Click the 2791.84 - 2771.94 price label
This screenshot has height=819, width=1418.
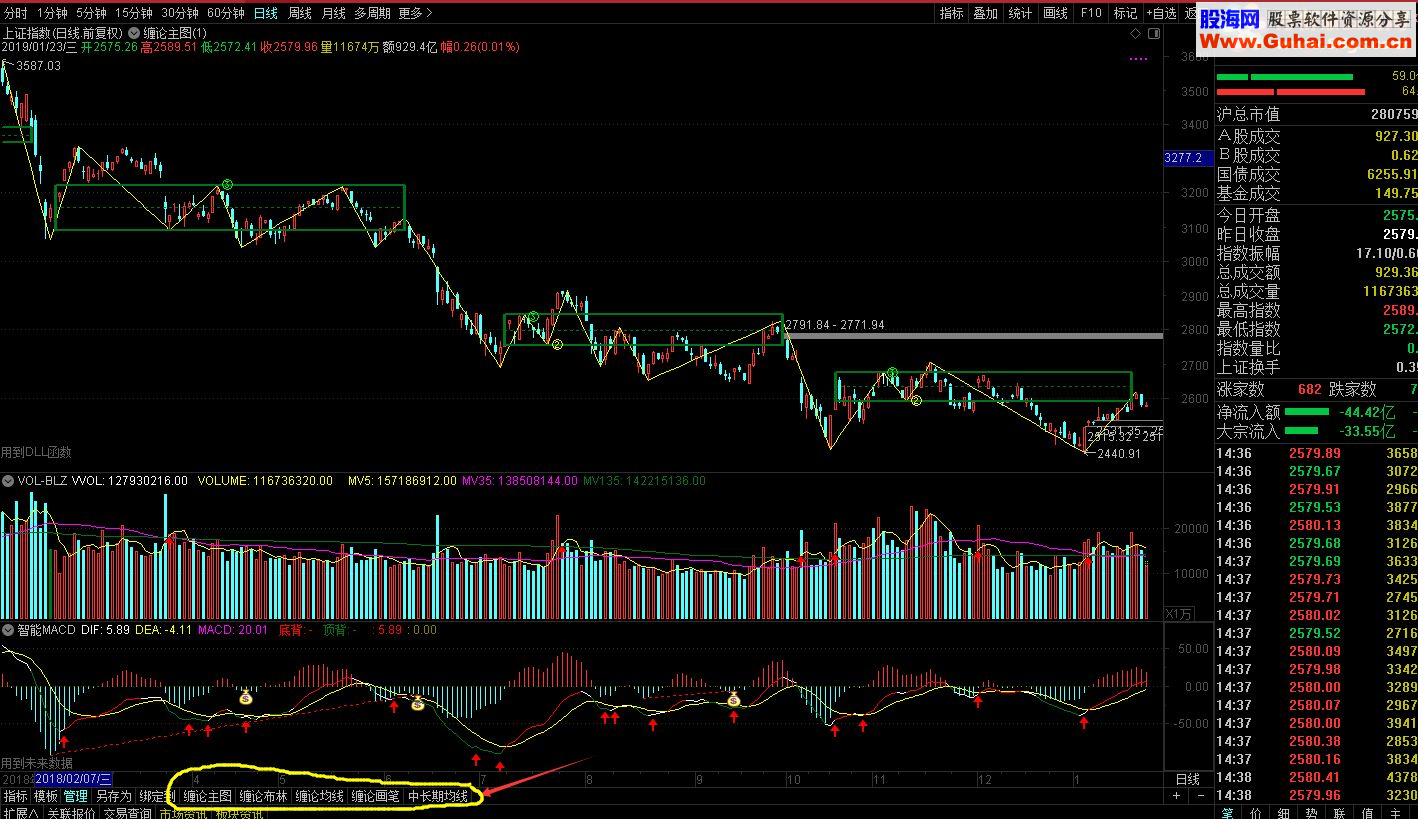(835, 325)
